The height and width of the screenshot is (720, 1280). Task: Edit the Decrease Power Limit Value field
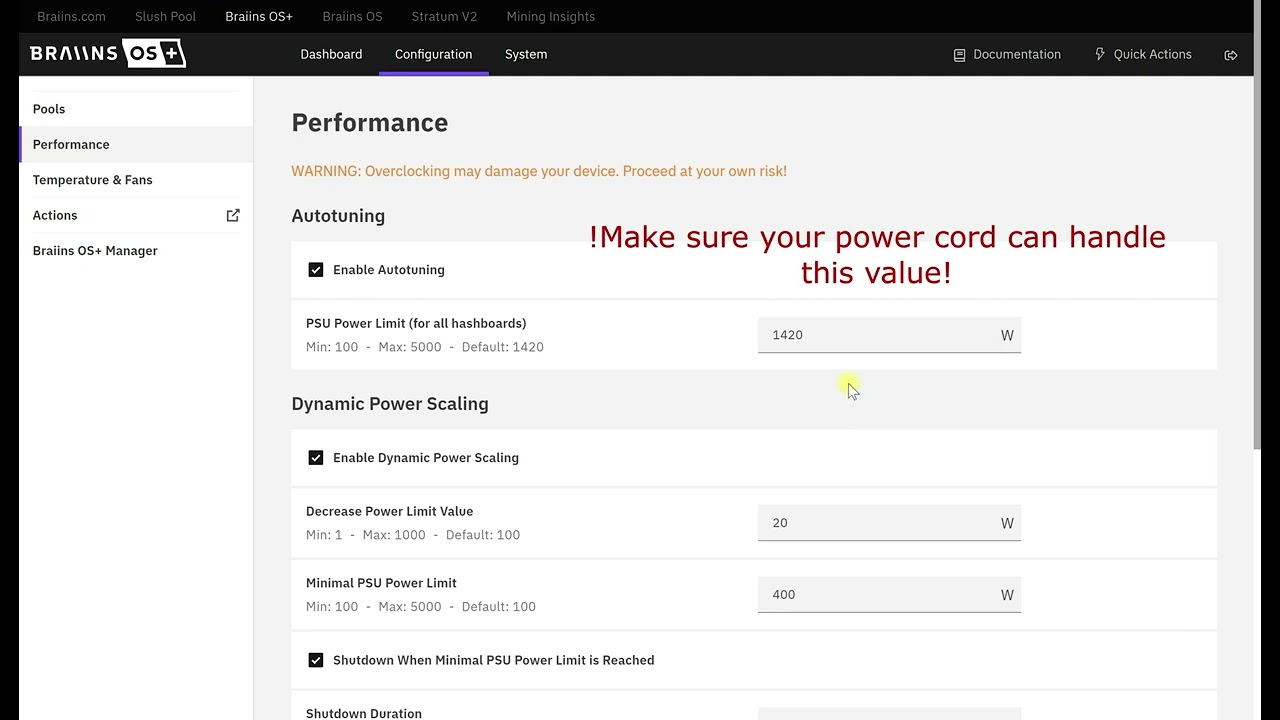(x=889, y=523)
